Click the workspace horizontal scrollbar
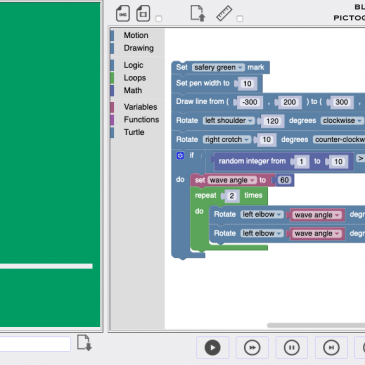This screenshot has width=365, height=365. (316, 325)
